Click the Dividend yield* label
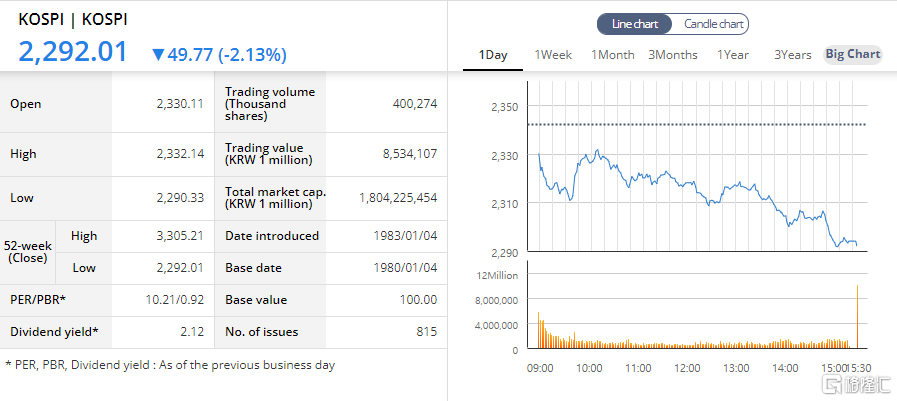Screen dimensions: 897x401 (x=54, y=332)
